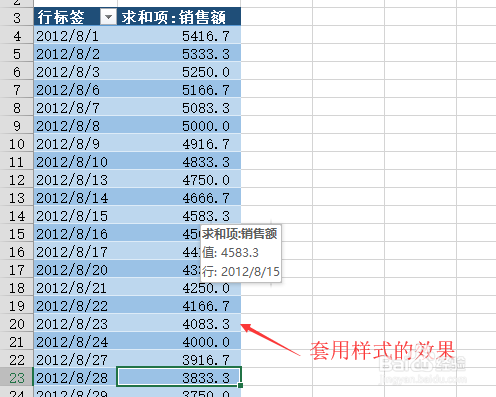Select value cell 4000.0
Viewport: 496px width, 397px height.
pyautogui.click(x=179, y=342)
